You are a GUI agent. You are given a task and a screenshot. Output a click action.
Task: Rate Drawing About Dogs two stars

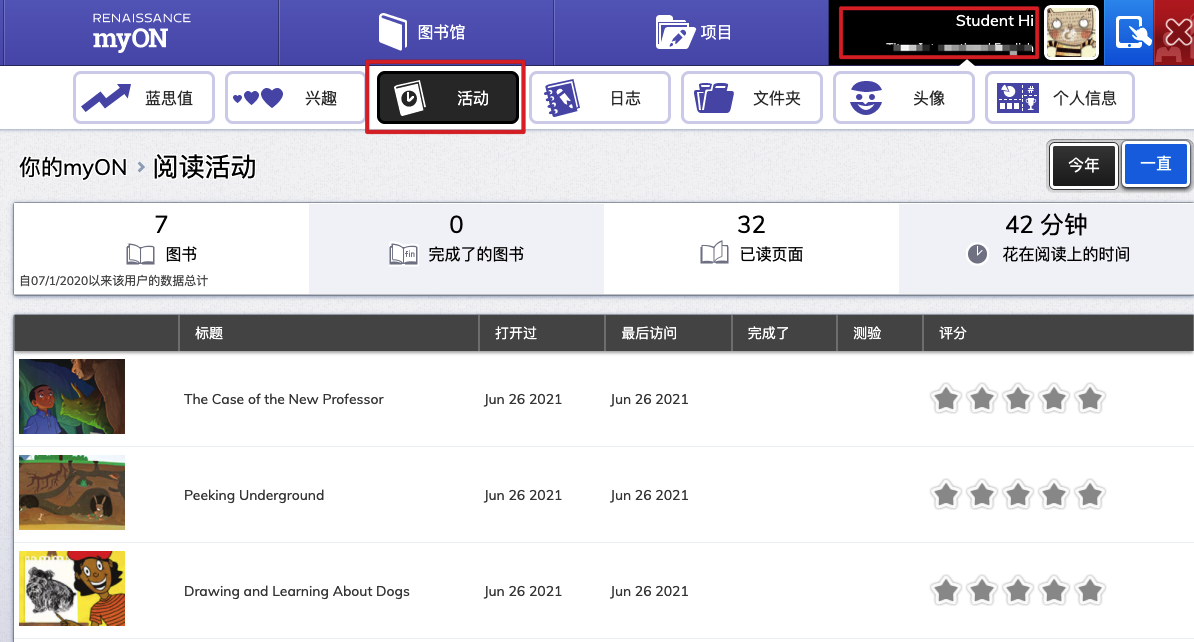(982, 590)
